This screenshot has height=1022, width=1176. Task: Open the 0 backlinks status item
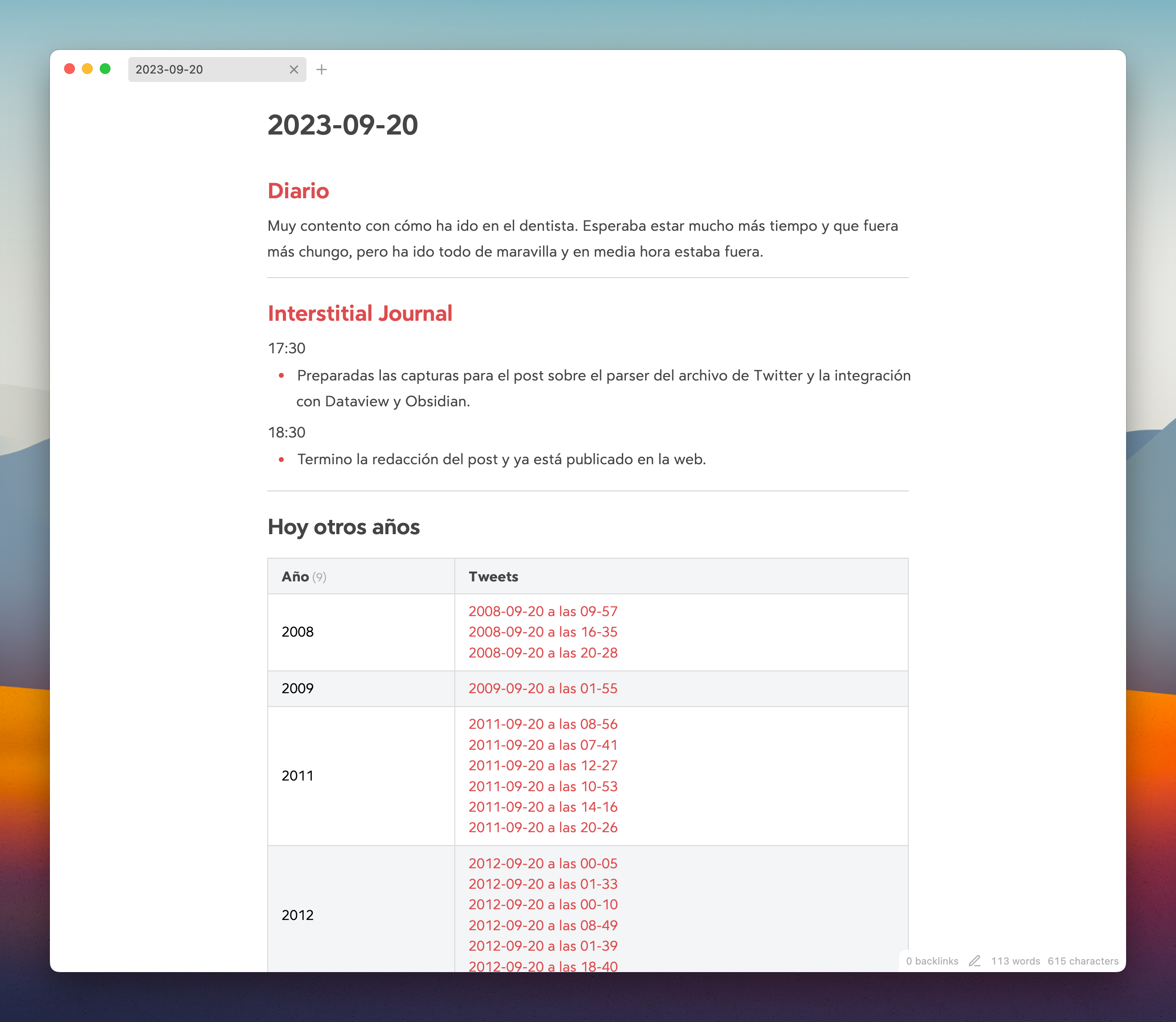click(932, 961)
